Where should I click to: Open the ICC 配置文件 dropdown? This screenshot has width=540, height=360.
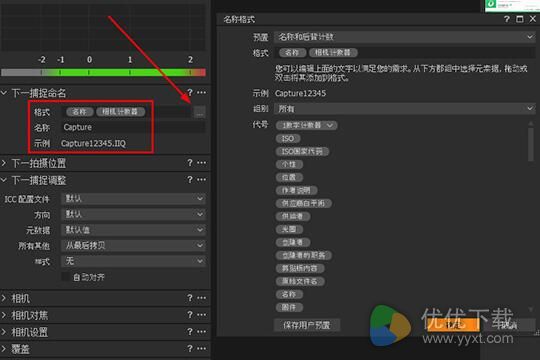133,198
